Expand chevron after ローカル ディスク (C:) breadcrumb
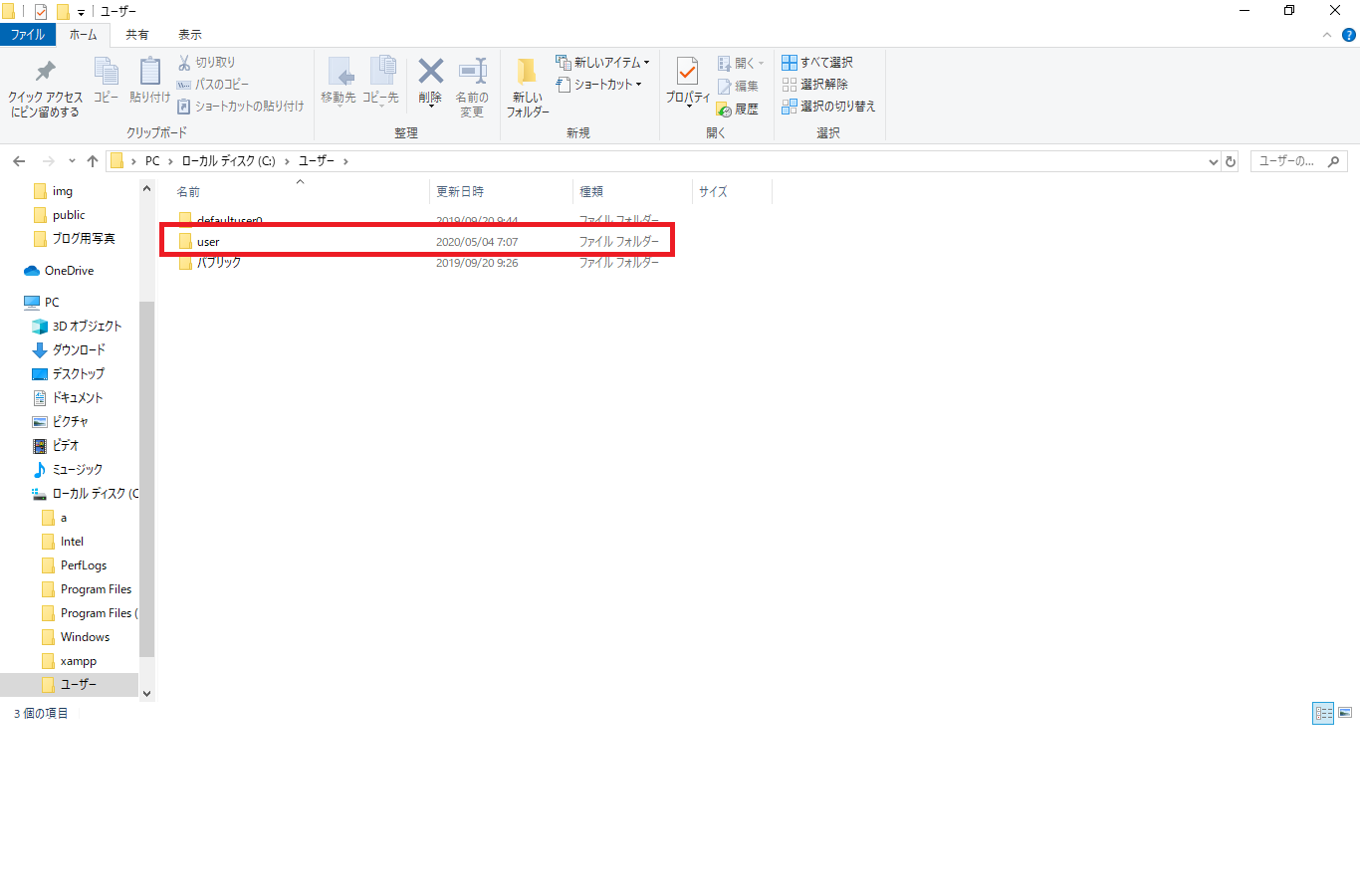This screenshot has height=896, width=1360. 288,161
